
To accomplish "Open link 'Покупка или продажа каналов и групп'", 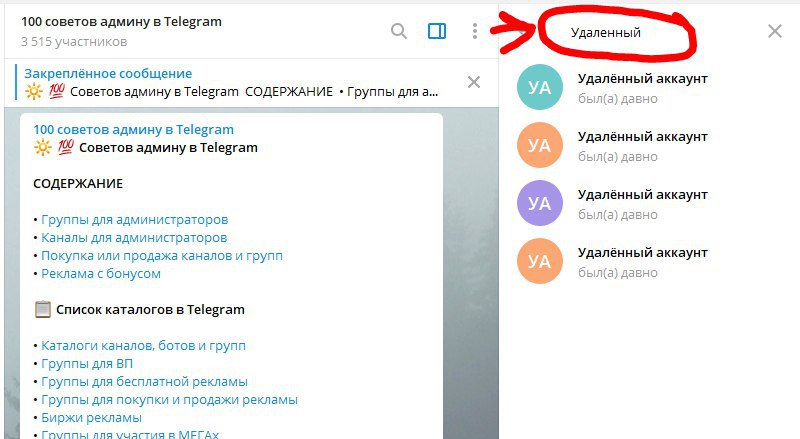I will tap(162, 256).
